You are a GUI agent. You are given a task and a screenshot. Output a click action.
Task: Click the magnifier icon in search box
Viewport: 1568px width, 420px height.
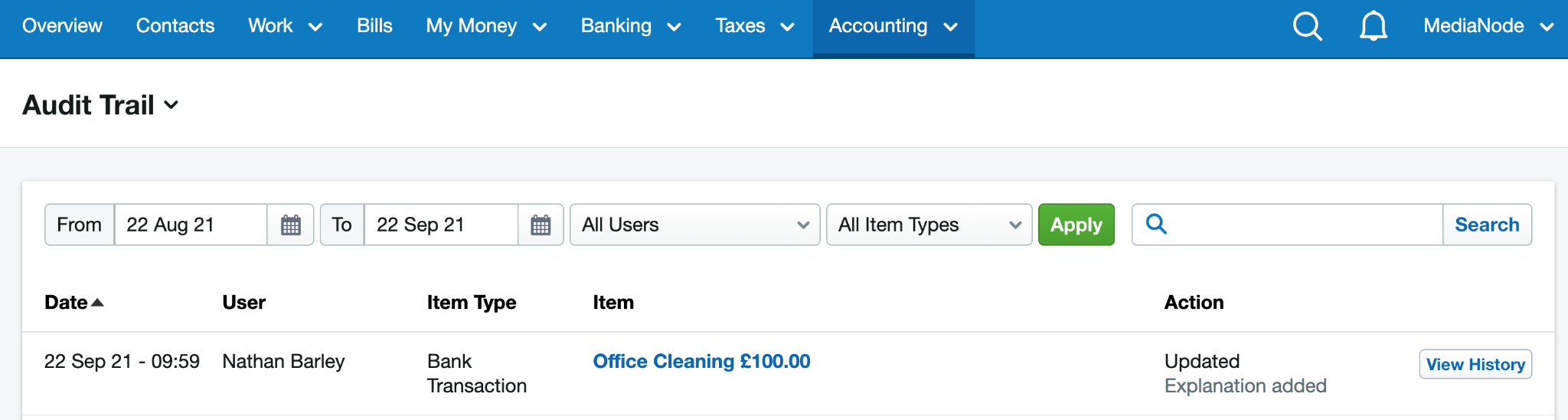click(x=1156, y=224)
